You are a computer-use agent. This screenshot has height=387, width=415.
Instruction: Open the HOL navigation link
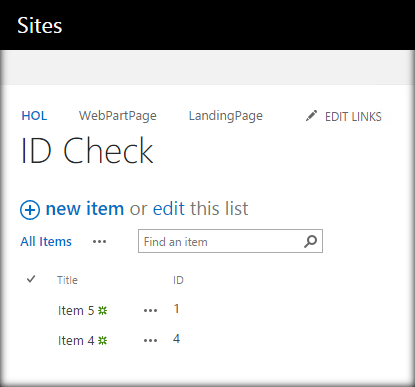[34, 116]
